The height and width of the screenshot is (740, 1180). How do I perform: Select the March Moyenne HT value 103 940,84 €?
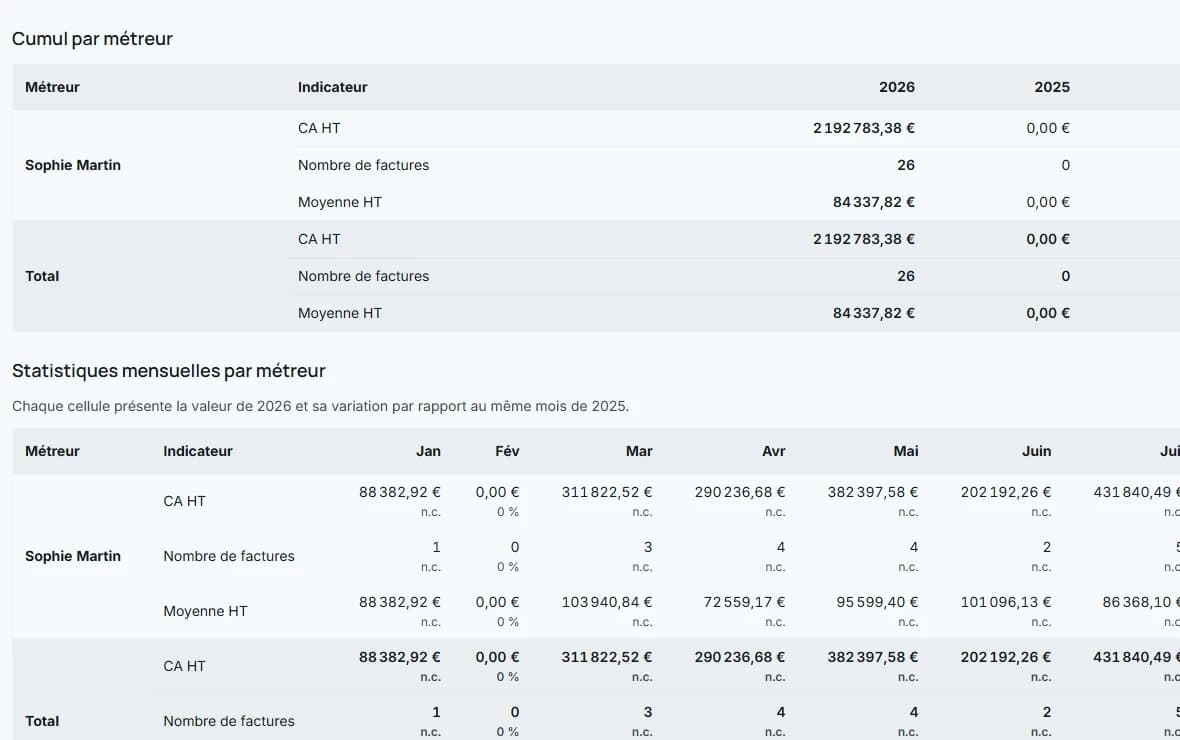(607, 602)
